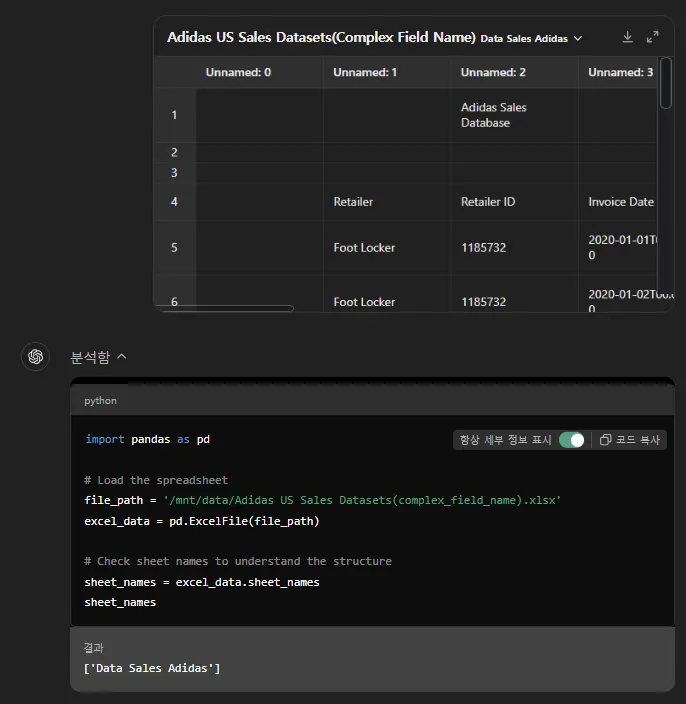
Task: Click the Retailer ID cell
Action: (x=488, y=202)
